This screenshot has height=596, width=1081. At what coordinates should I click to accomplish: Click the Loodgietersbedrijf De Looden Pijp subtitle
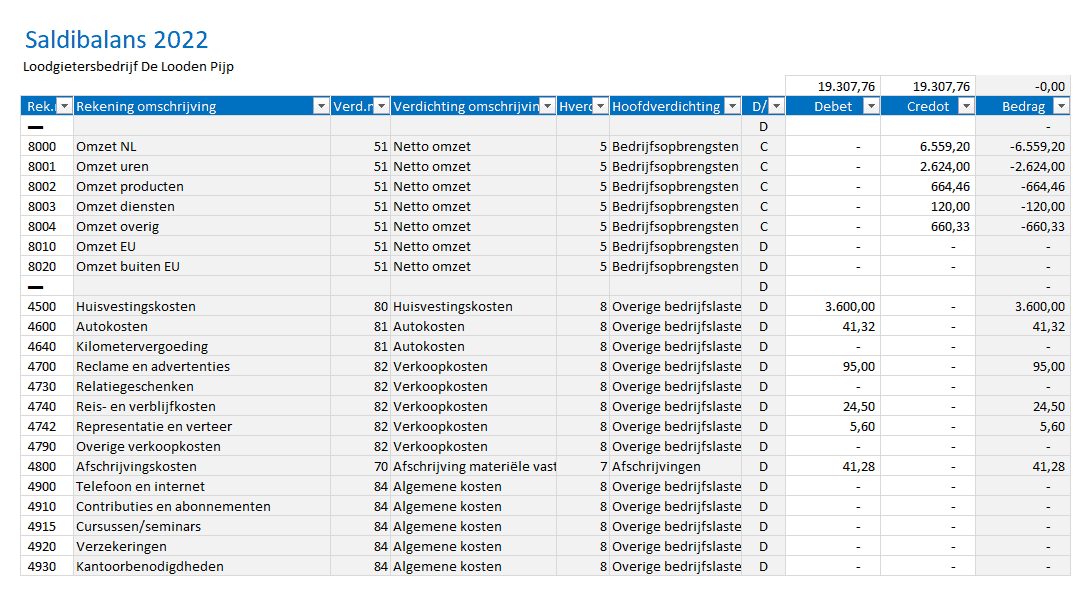[128, 66]
